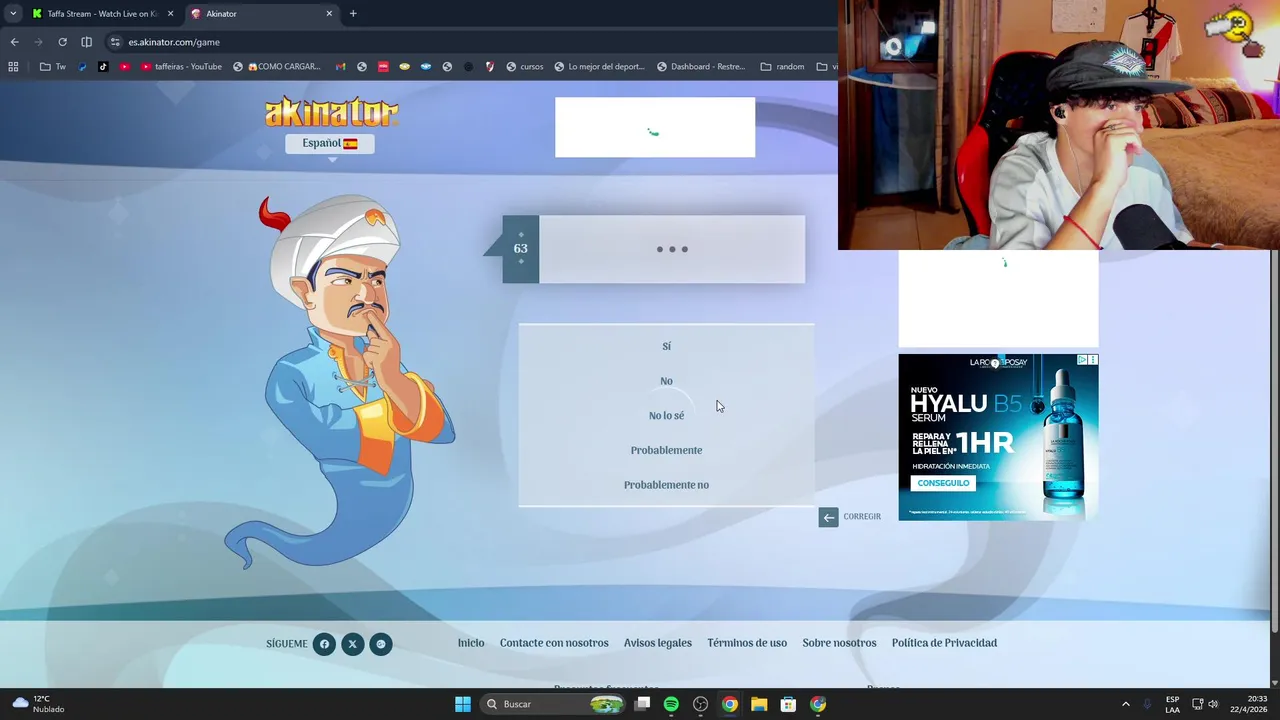Image resolution: width=1280 pixels, height=720 pixels.
Task: Show hidden system tray icons
Action: pyautogui.click(x=1125, y=704)
